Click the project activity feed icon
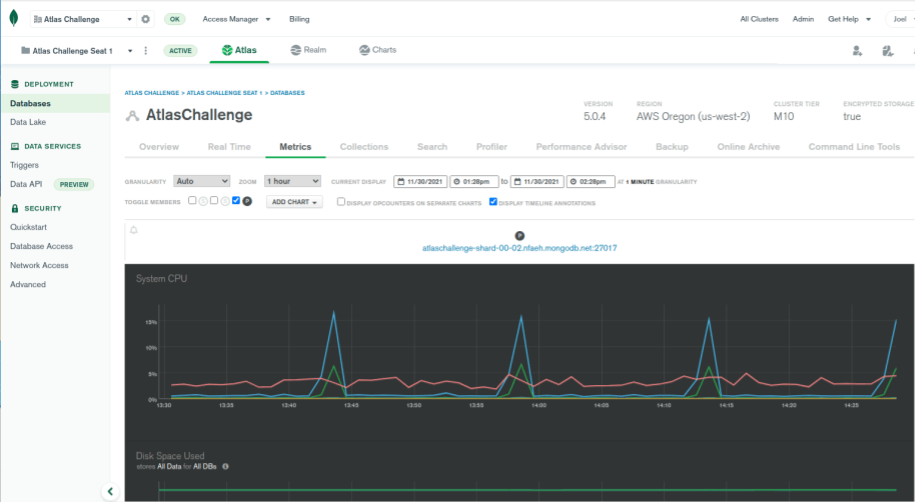 pos(888,51)
